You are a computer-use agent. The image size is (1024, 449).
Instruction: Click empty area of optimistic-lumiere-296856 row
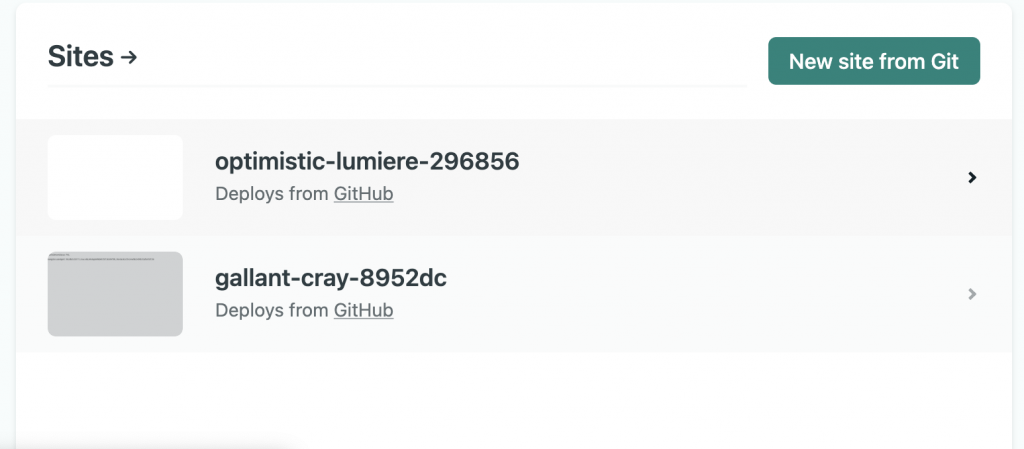[700, 178]
